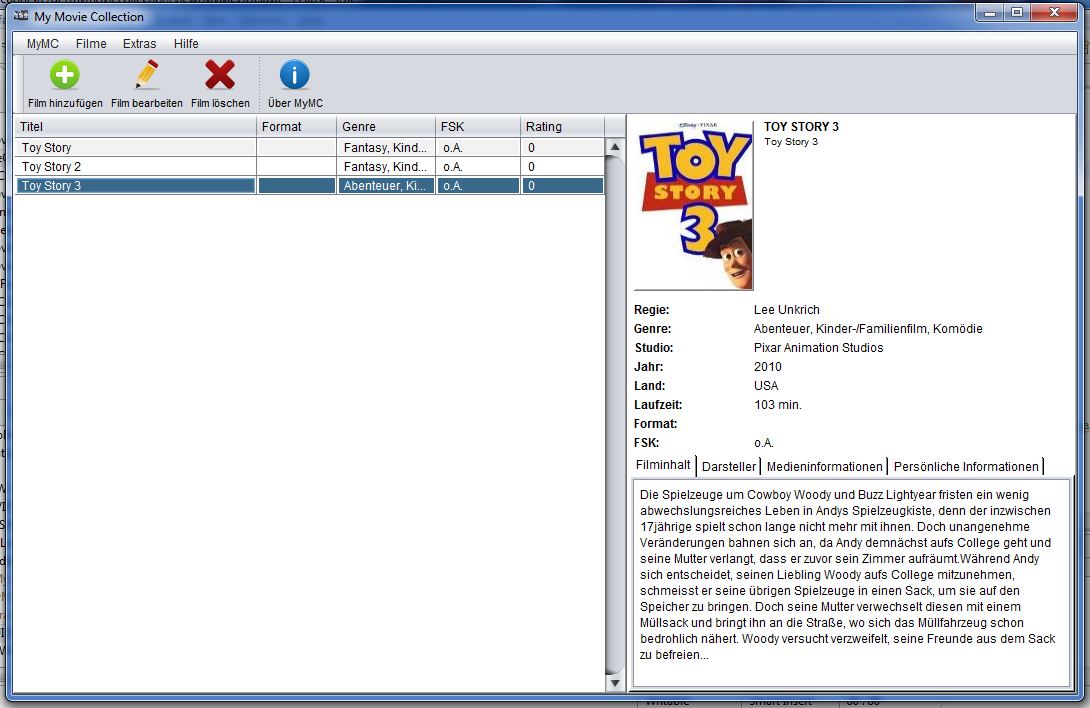This screenshot has width=1090, height=708.
Task: Maximize the My Movie Collection window
Action: pyautogui.click(x=1016, y=13)
